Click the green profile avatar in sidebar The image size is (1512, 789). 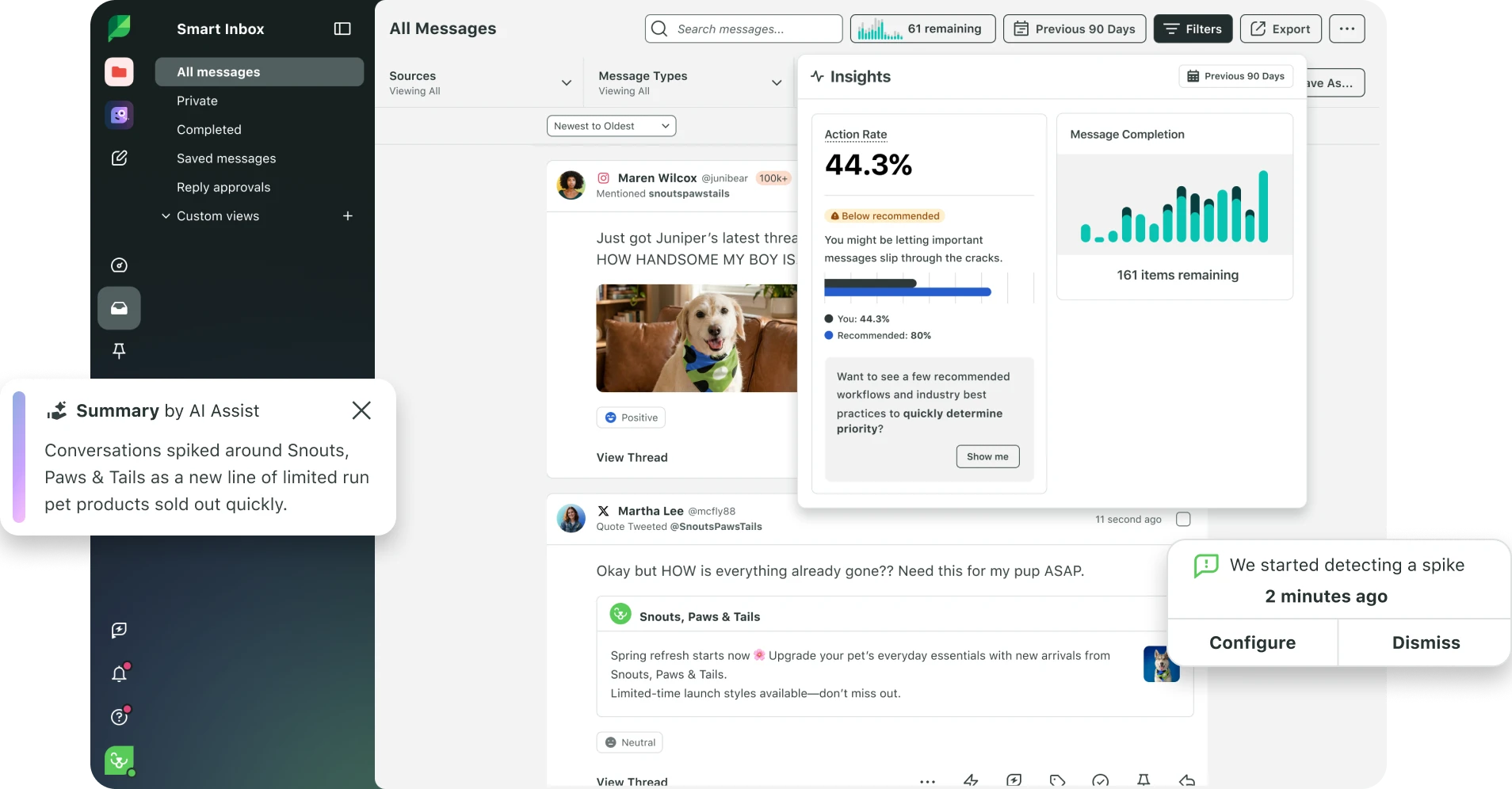[119, 760]
